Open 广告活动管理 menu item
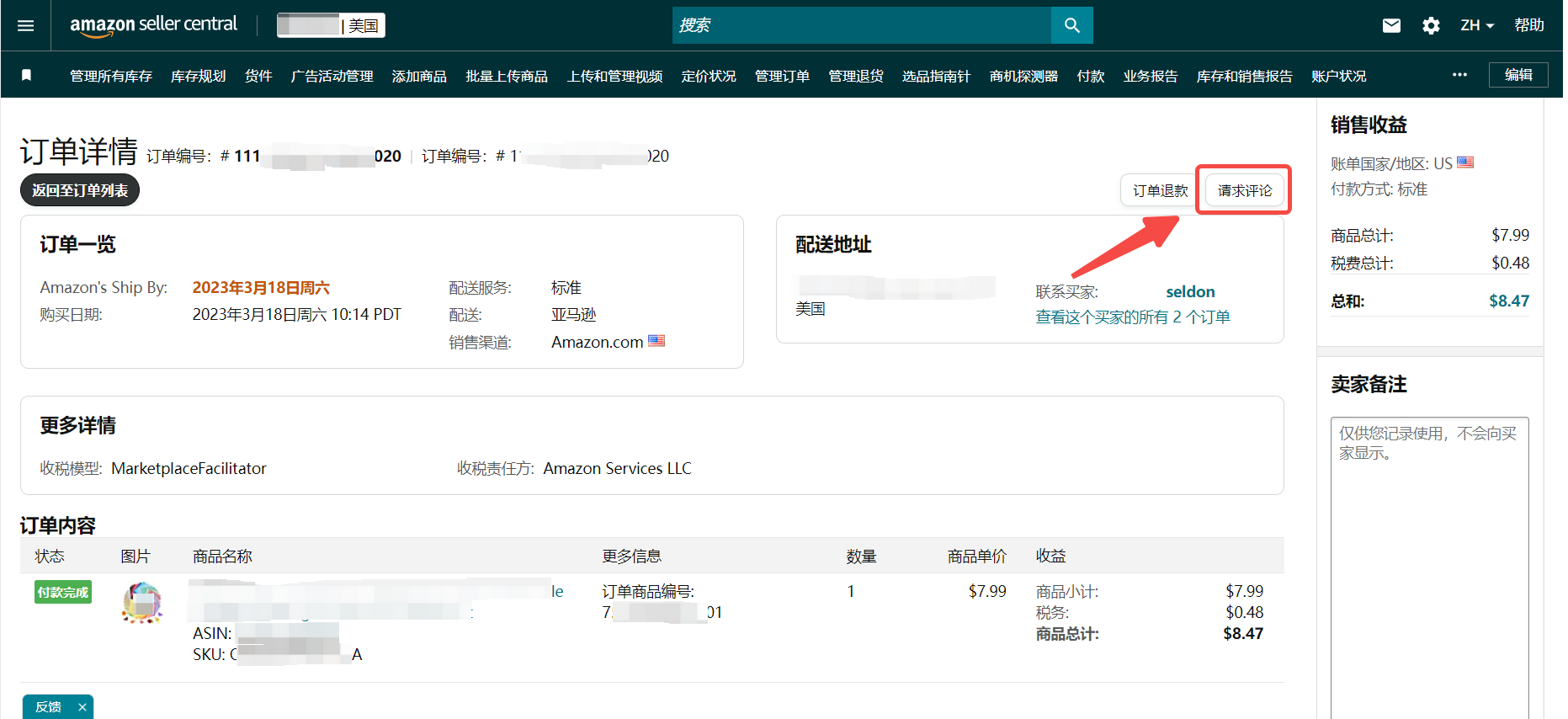Image resolution: width=1568 pixels, height=719 pixels. (x=332, y=76)
